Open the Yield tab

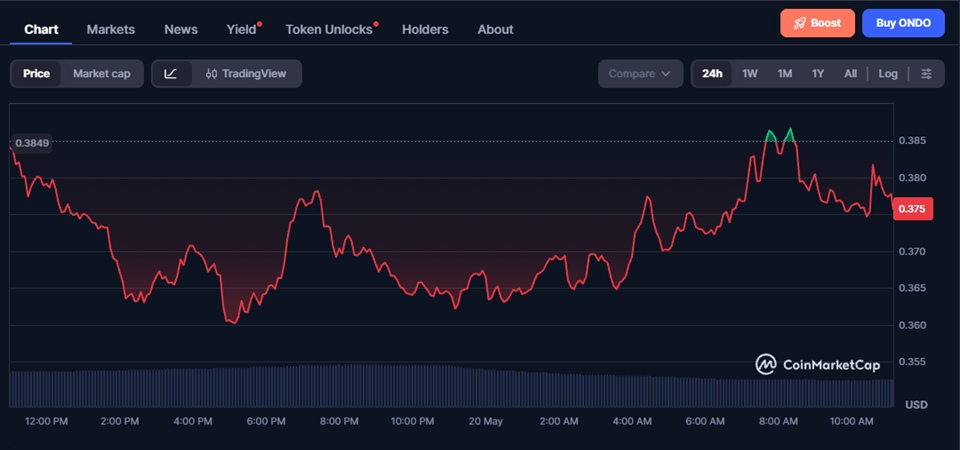[x=242, y=29]
